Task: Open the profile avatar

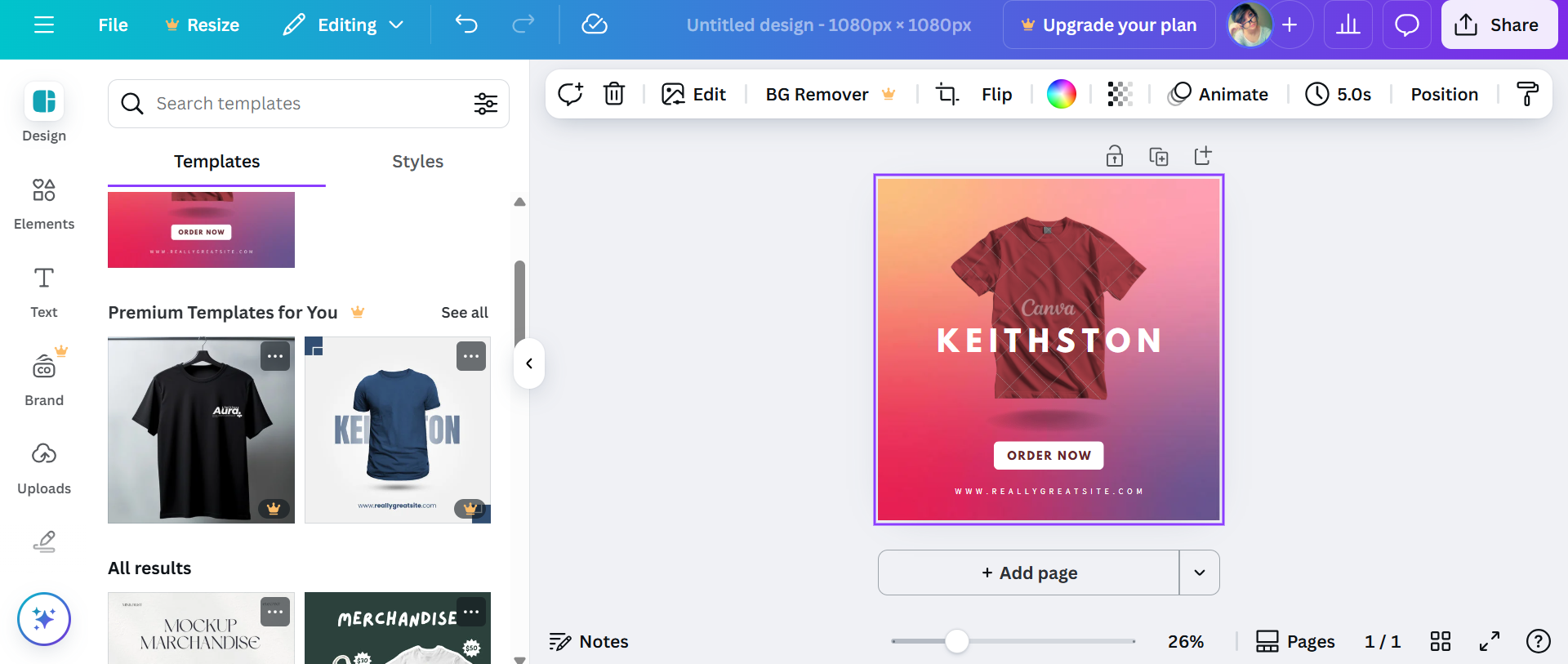Action: click(x=1249, y=25)
